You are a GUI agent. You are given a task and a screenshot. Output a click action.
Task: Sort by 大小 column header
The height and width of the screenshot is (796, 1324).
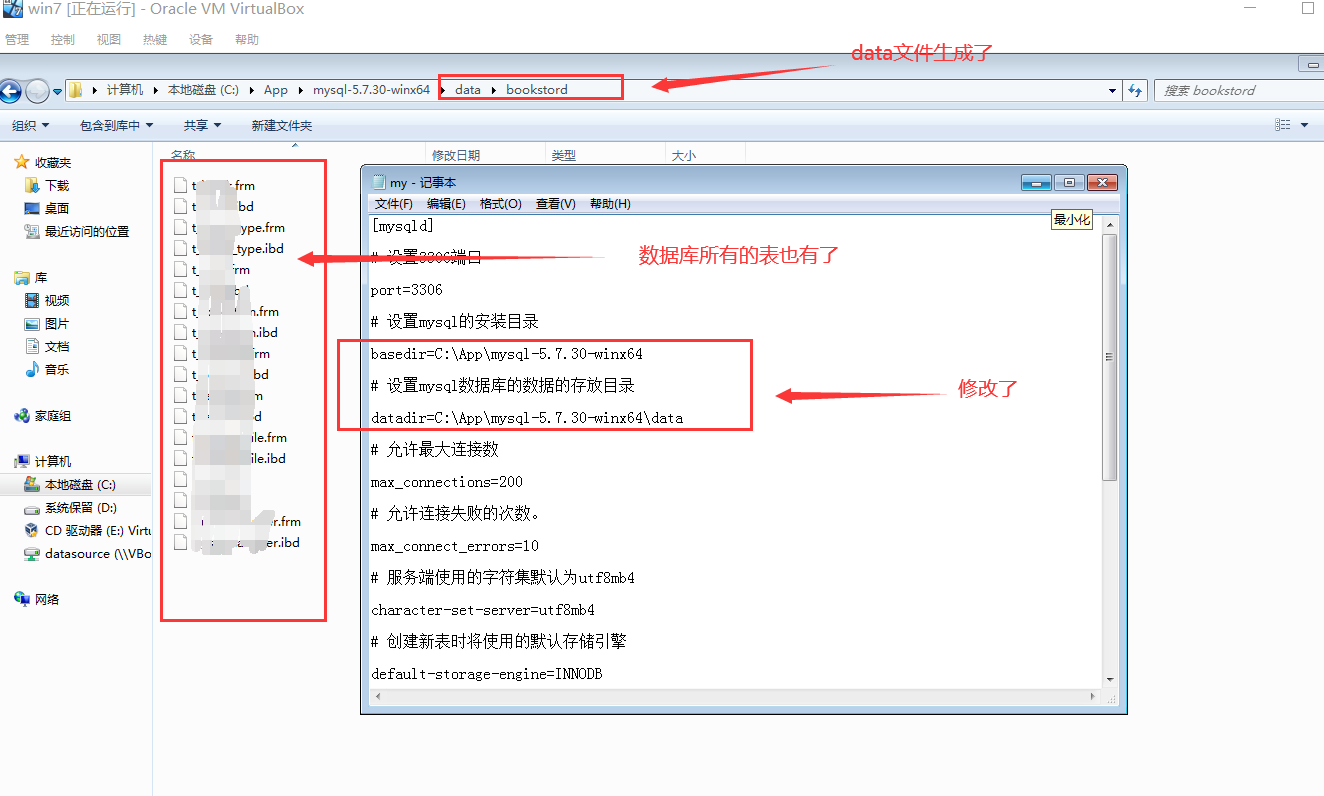(x=684, y=156)
